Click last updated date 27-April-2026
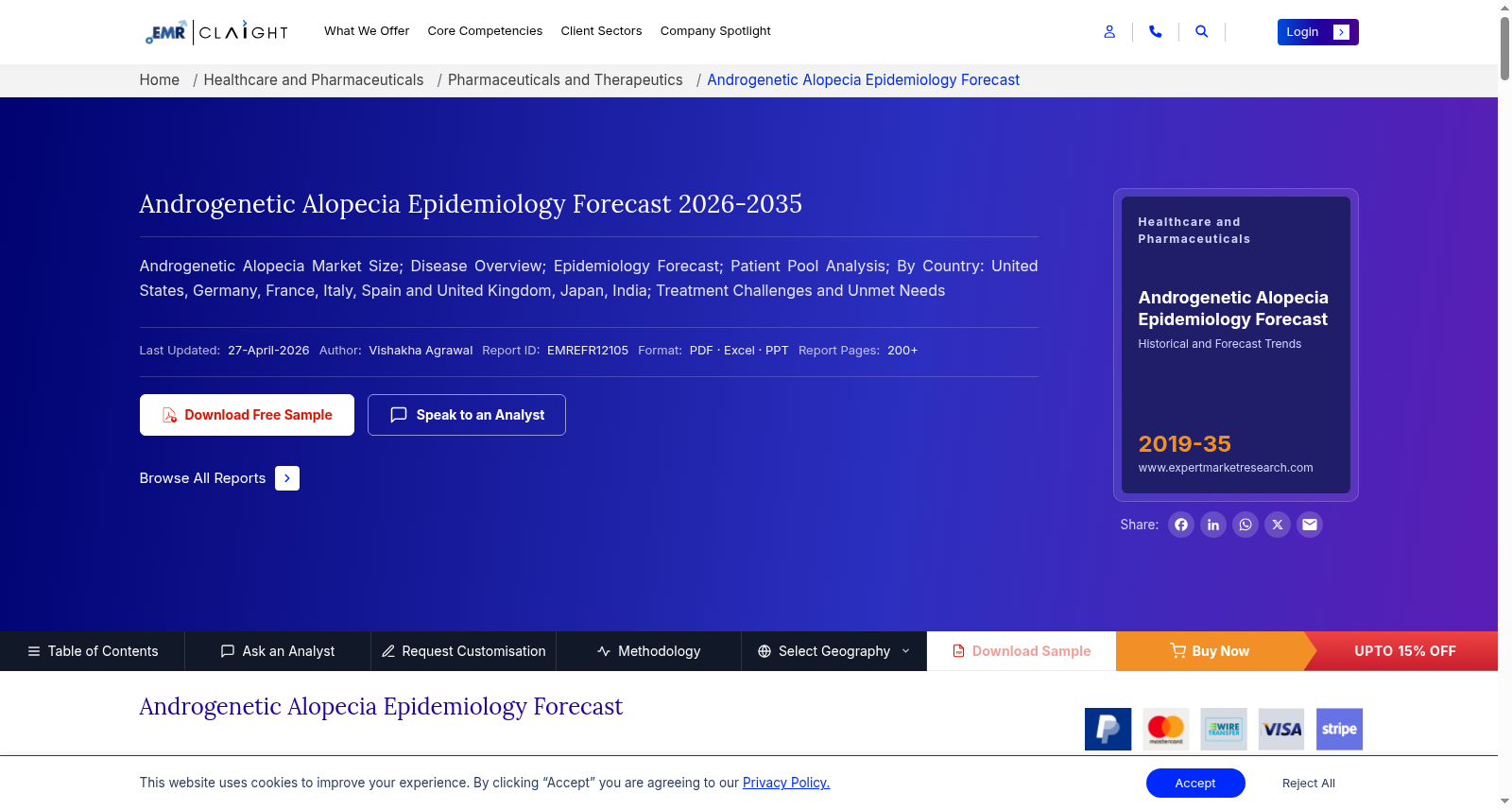The height and width of the screenshot is (810, 1512). 268,351
